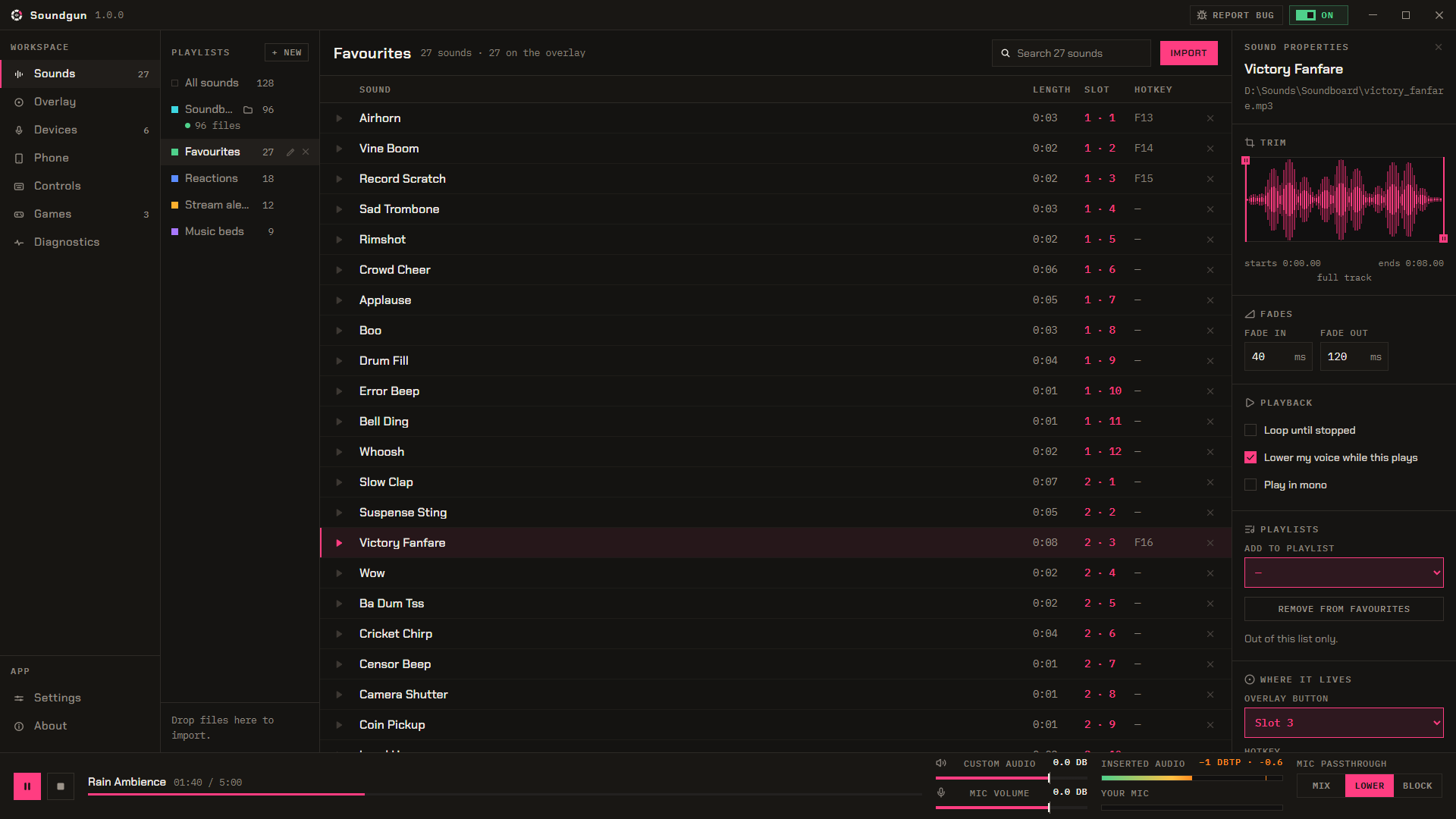The height and width of the screenshot is (819, 1456).
Task: Click the IMPORT button
Action: click(x=1188, y=53)
